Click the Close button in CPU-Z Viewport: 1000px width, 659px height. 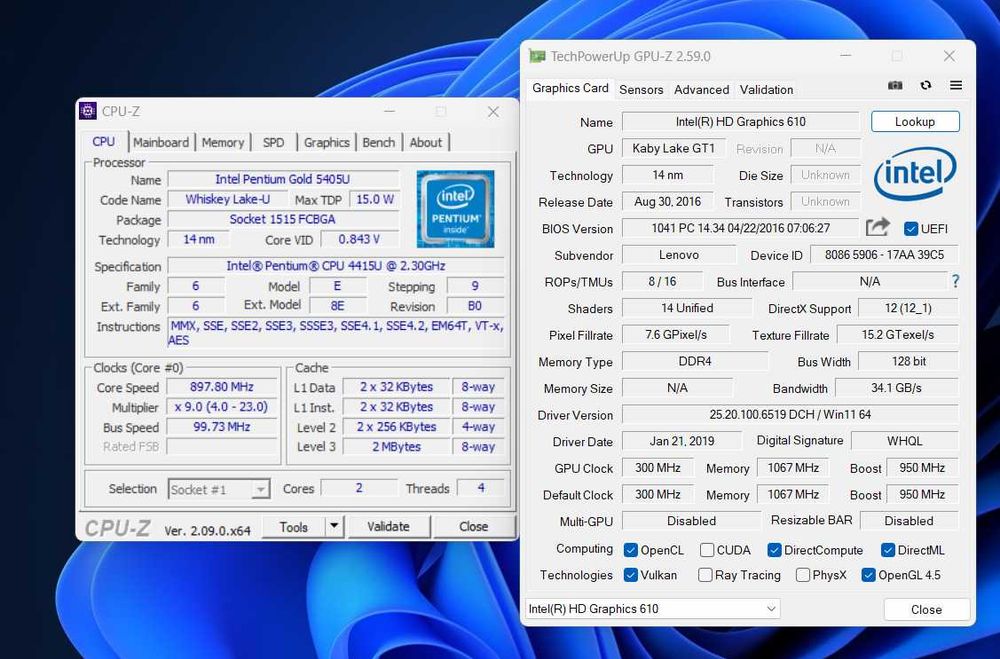pyautogui.click(x=473, y=526)
